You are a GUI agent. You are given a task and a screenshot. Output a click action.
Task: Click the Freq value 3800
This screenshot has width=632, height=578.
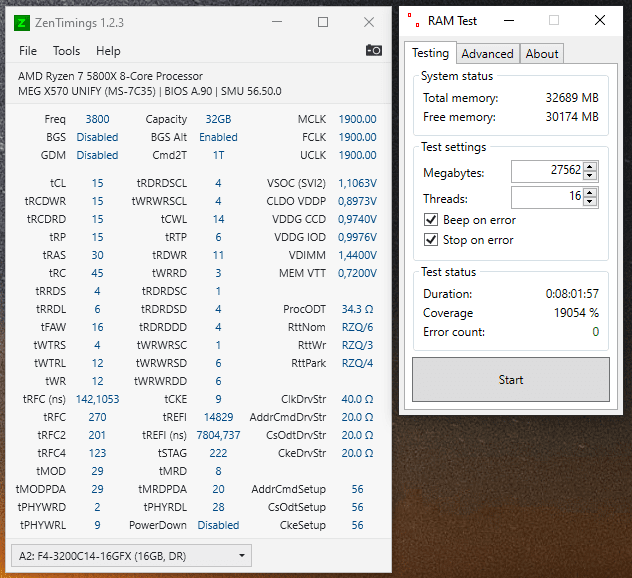pyautogui.click(x=97, y=119)
